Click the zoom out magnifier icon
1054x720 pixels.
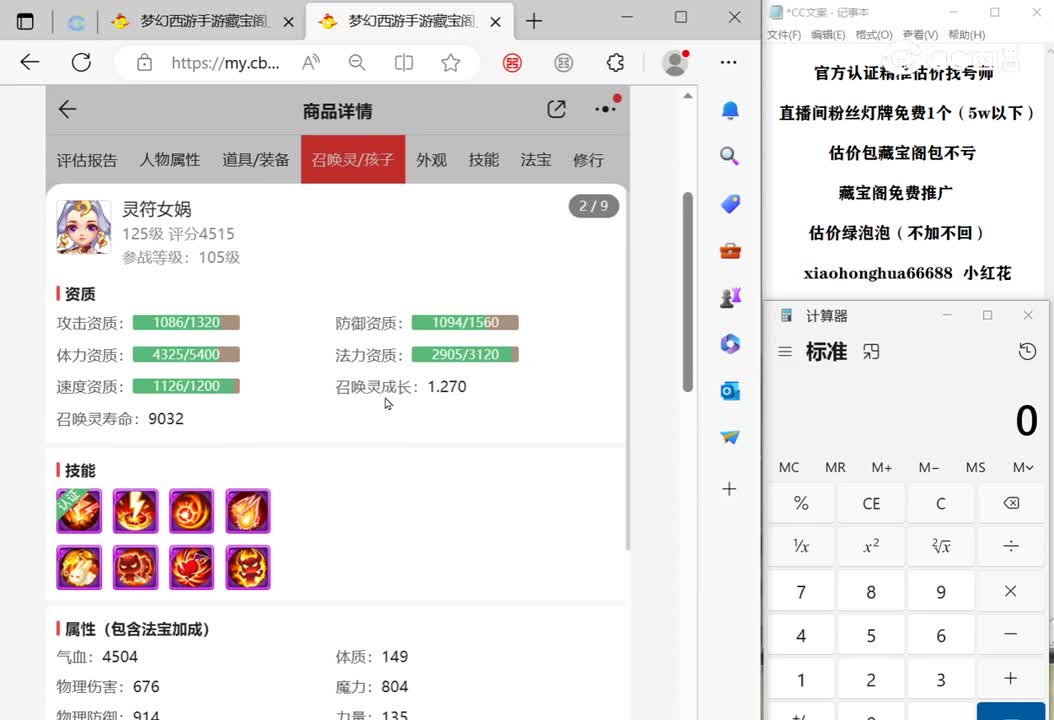(x=357, y=63)
